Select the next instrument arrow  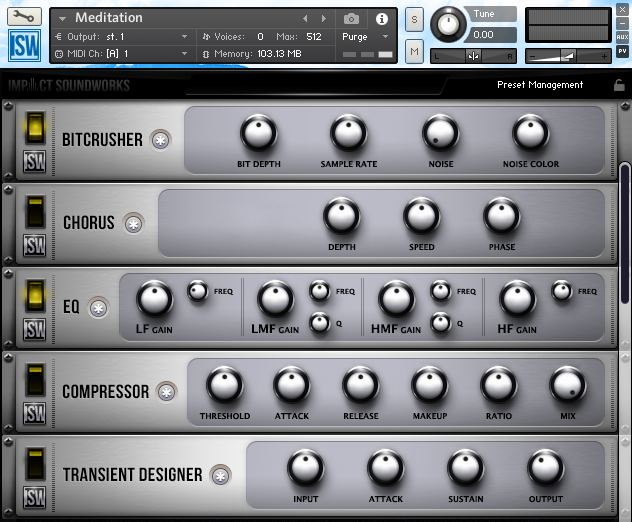323,19
